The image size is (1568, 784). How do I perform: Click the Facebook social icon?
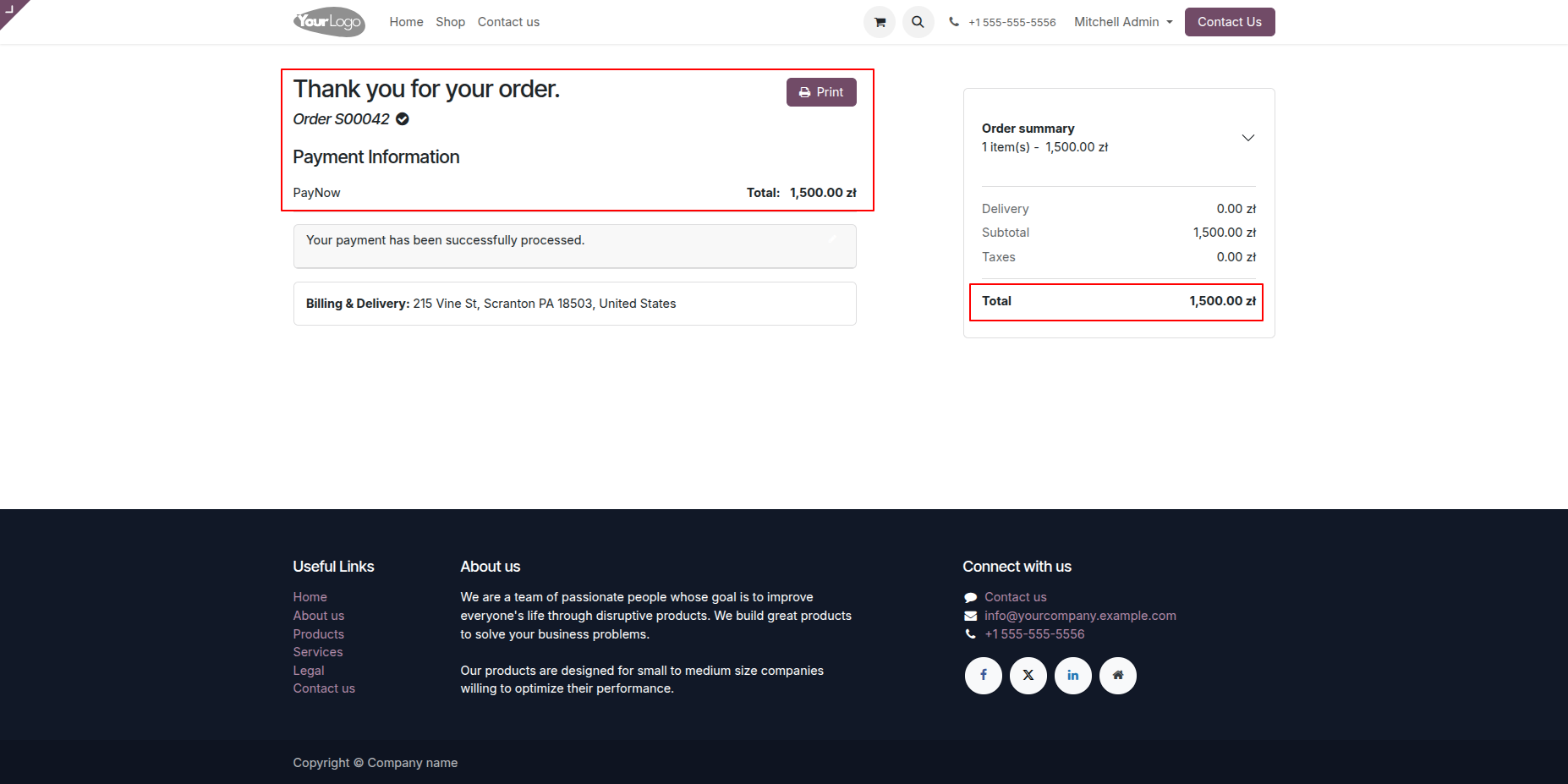[984, 676]
